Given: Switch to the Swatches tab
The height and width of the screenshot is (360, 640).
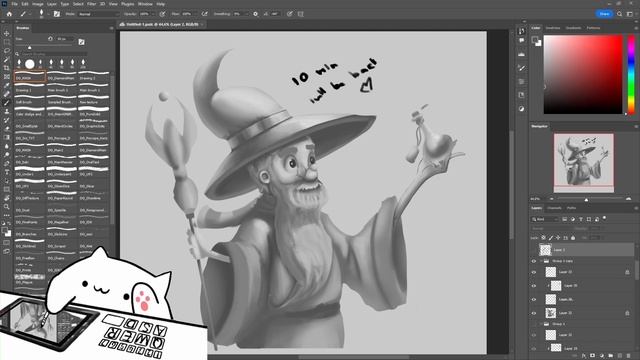Looking at the screenshot, I should pyautogui.click(x=553, y=28).
